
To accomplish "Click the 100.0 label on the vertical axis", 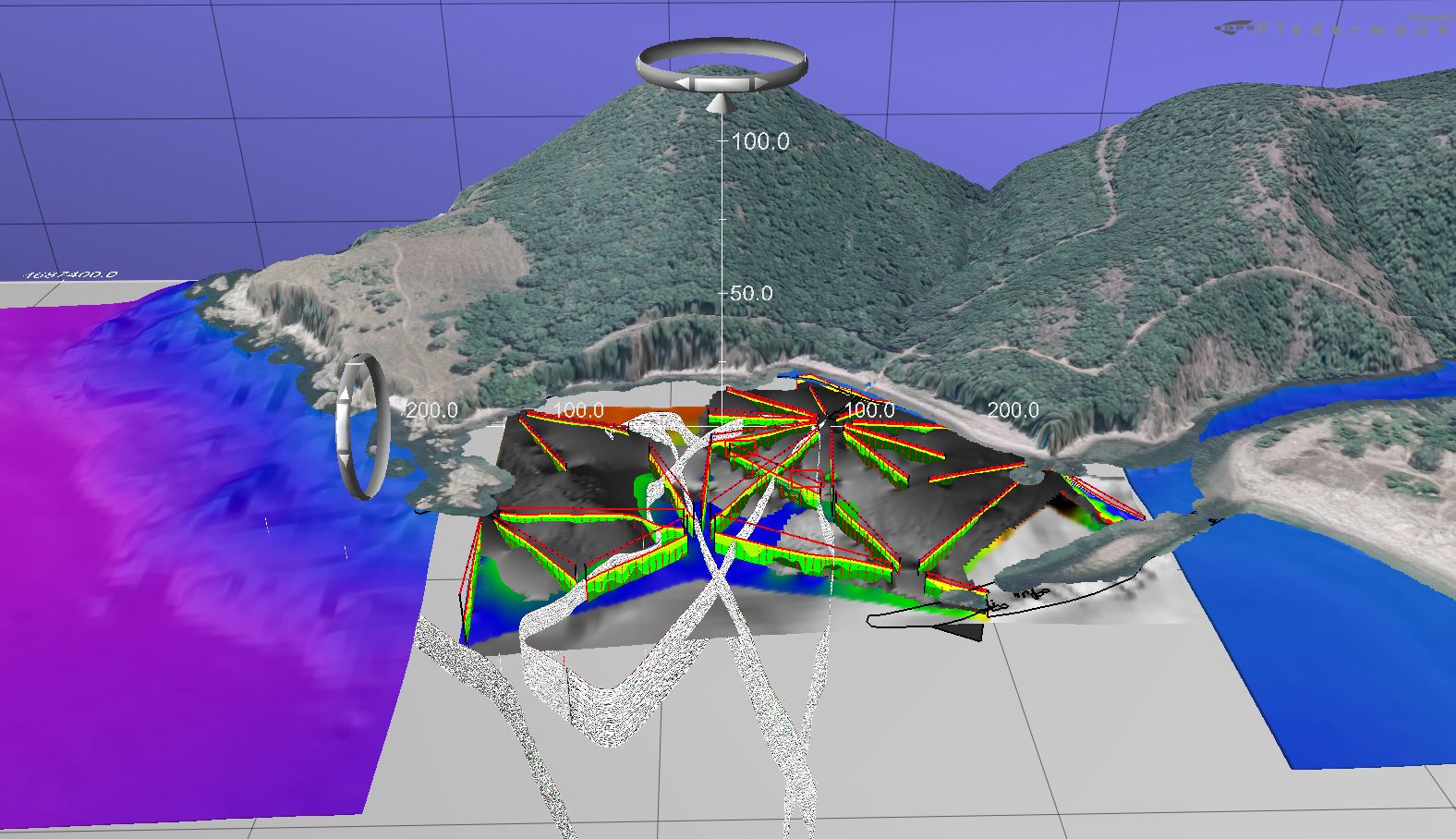I will coord(760,141).
